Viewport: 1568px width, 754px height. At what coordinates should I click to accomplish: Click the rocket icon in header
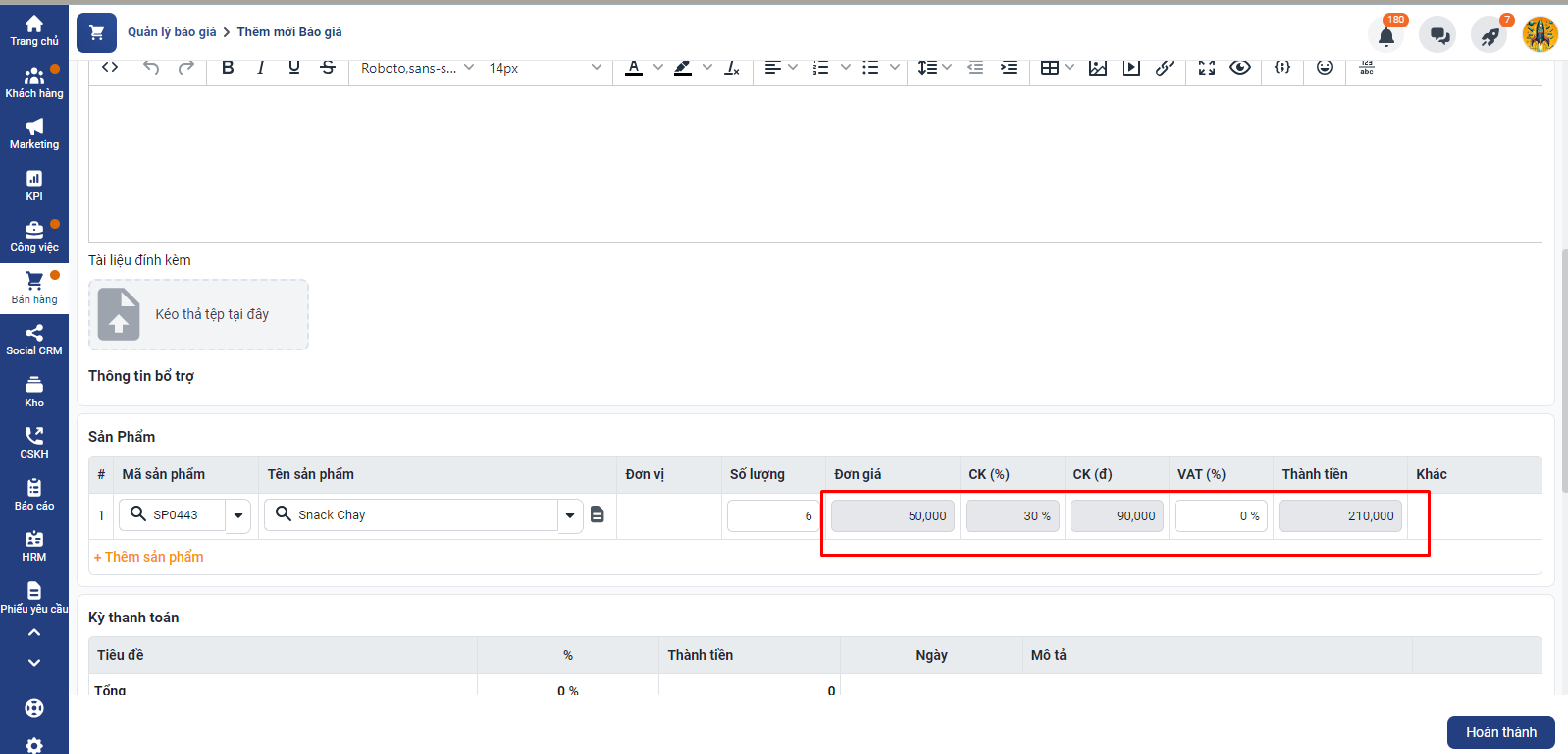1490,36
